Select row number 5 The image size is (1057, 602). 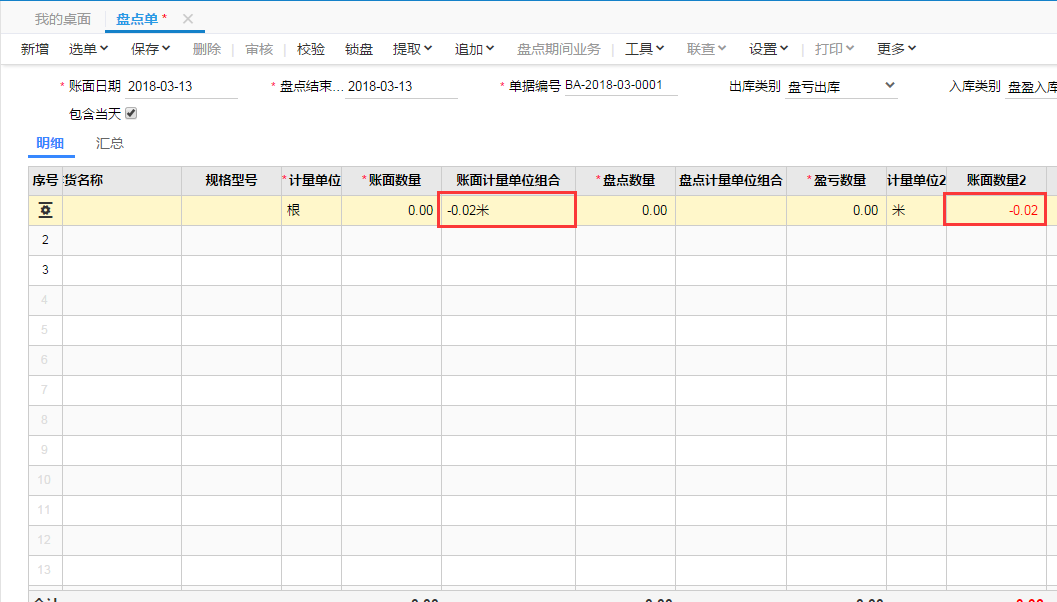tap(45, 330)
